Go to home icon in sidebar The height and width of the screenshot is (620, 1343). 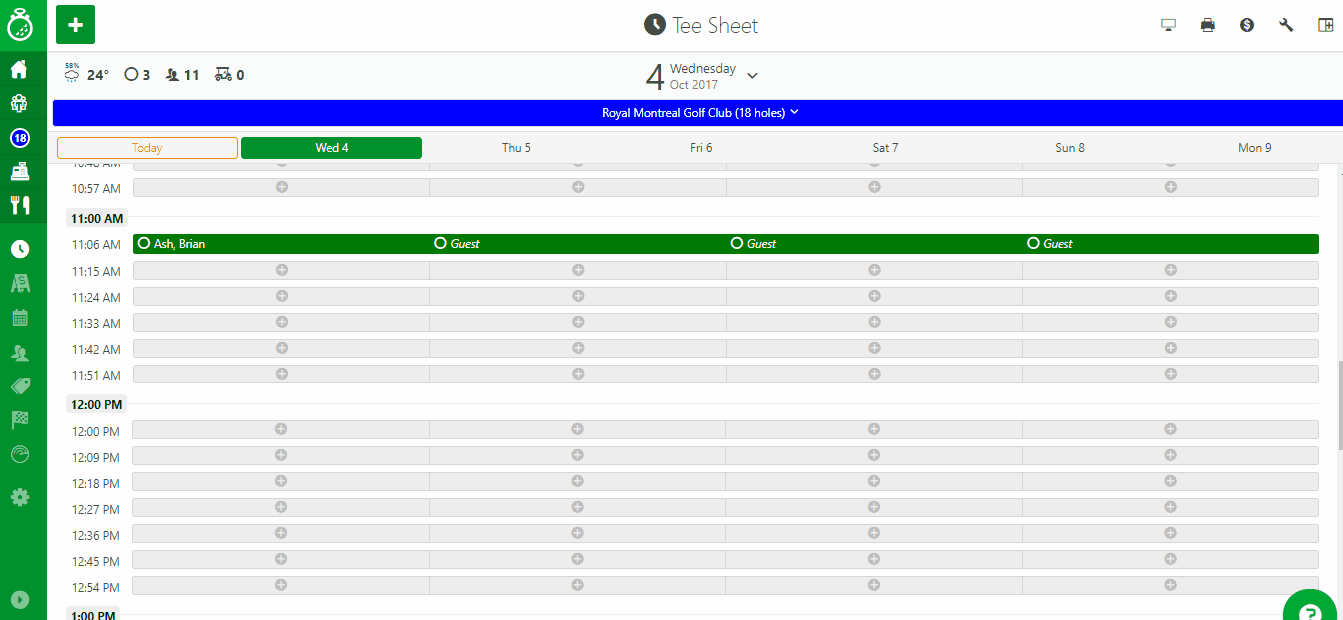[x=19, y=70]
